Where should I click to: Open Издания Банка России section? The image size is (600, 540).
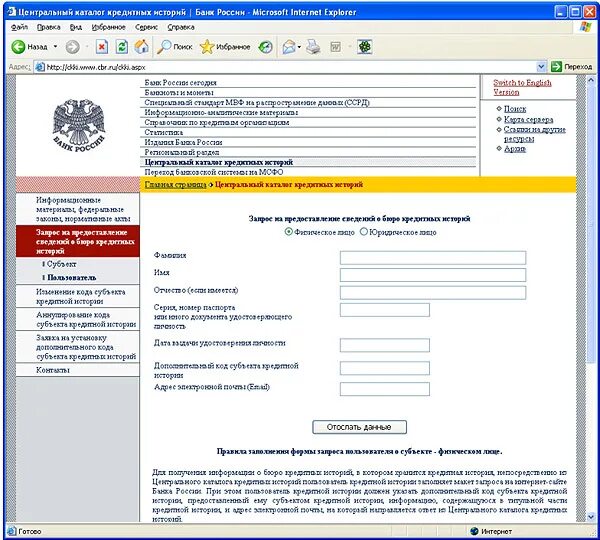[183, 142]
